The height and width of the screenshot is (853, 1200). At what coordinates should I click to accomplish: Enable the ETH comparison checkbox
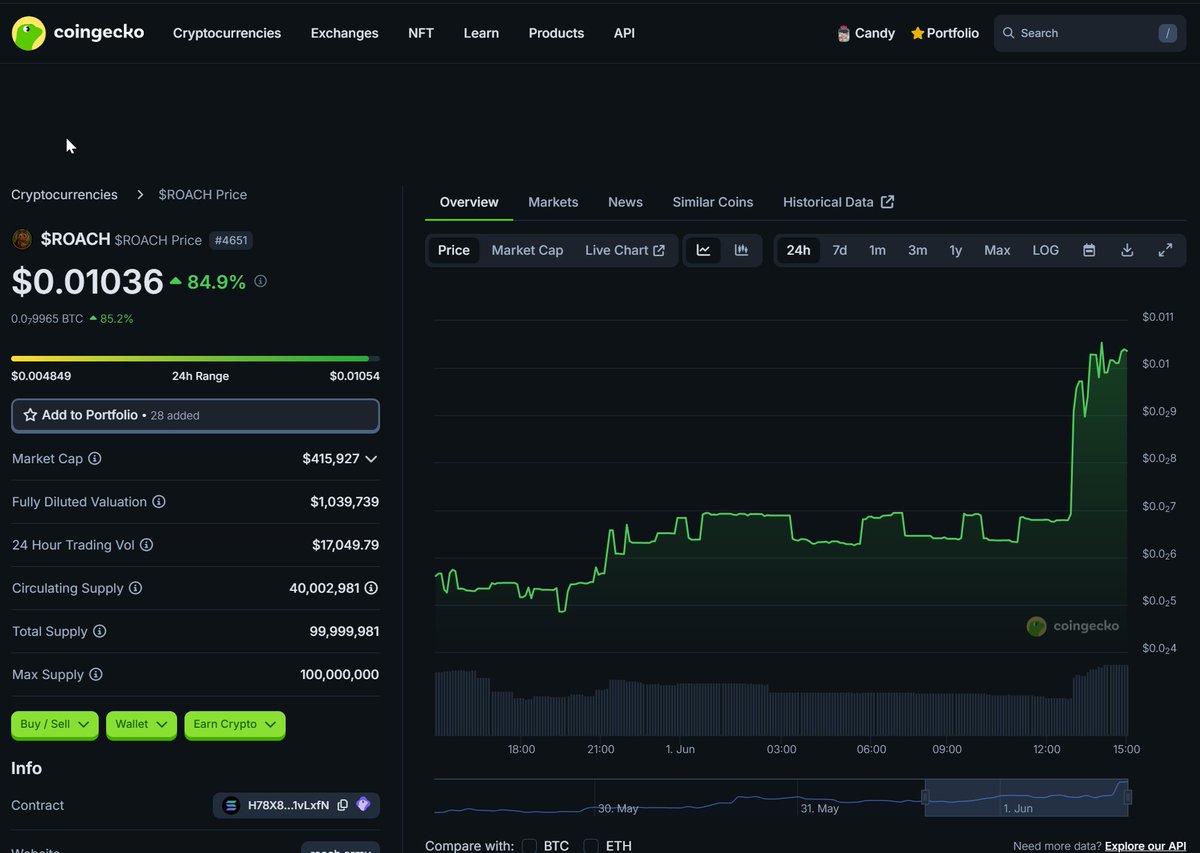589,845
